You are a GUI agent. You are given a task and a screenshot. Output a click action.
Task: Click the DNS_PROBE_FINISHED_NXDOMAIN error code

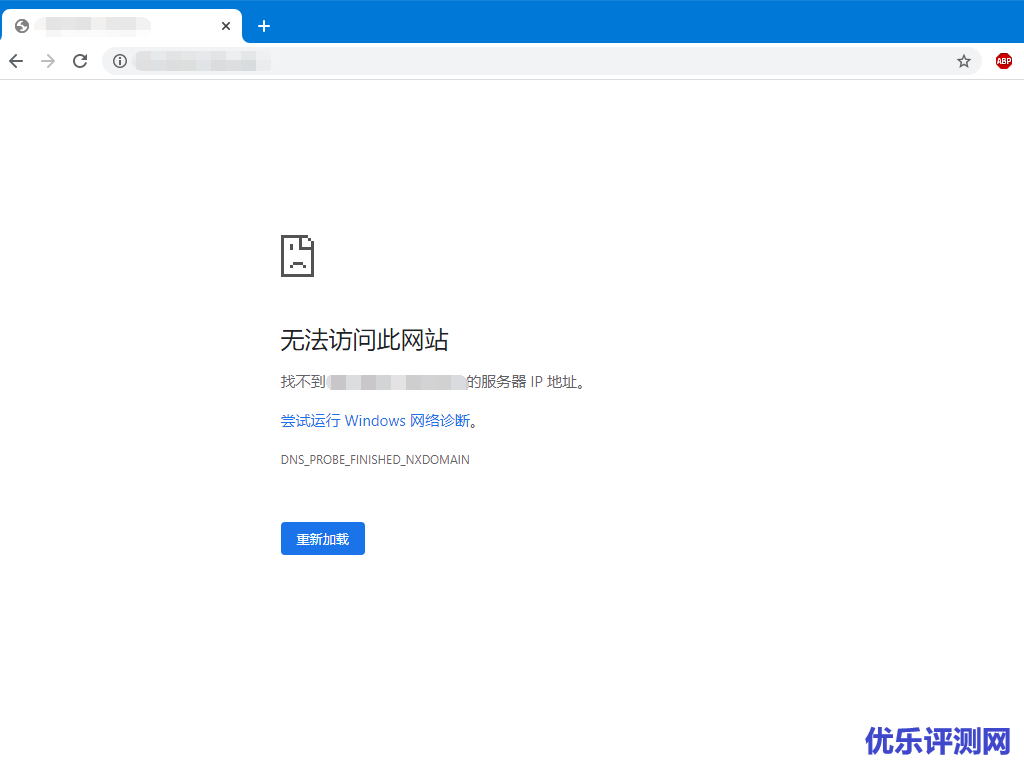point(375,460)
